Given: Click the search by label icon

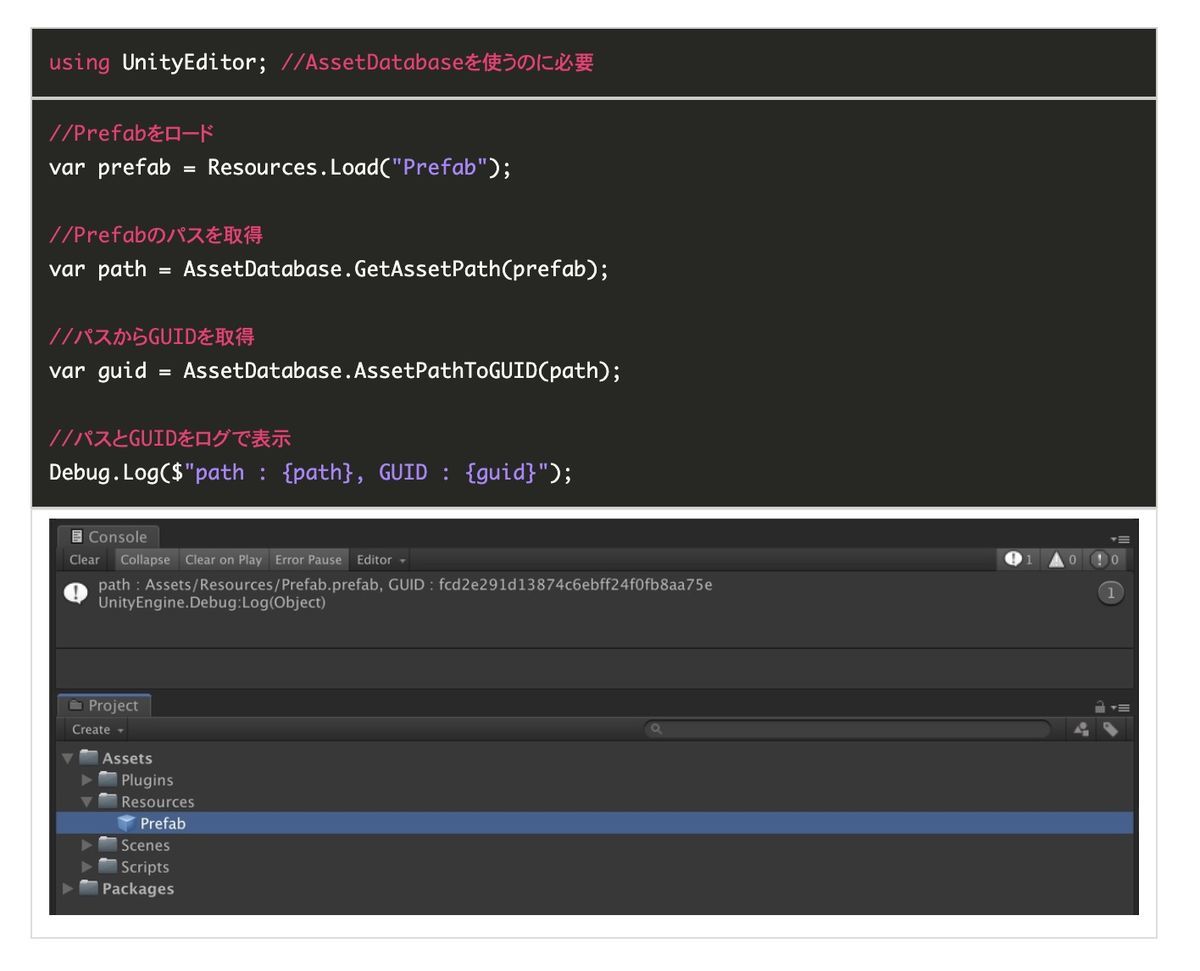Looking at the screenshot, I should click(1110, 730).
